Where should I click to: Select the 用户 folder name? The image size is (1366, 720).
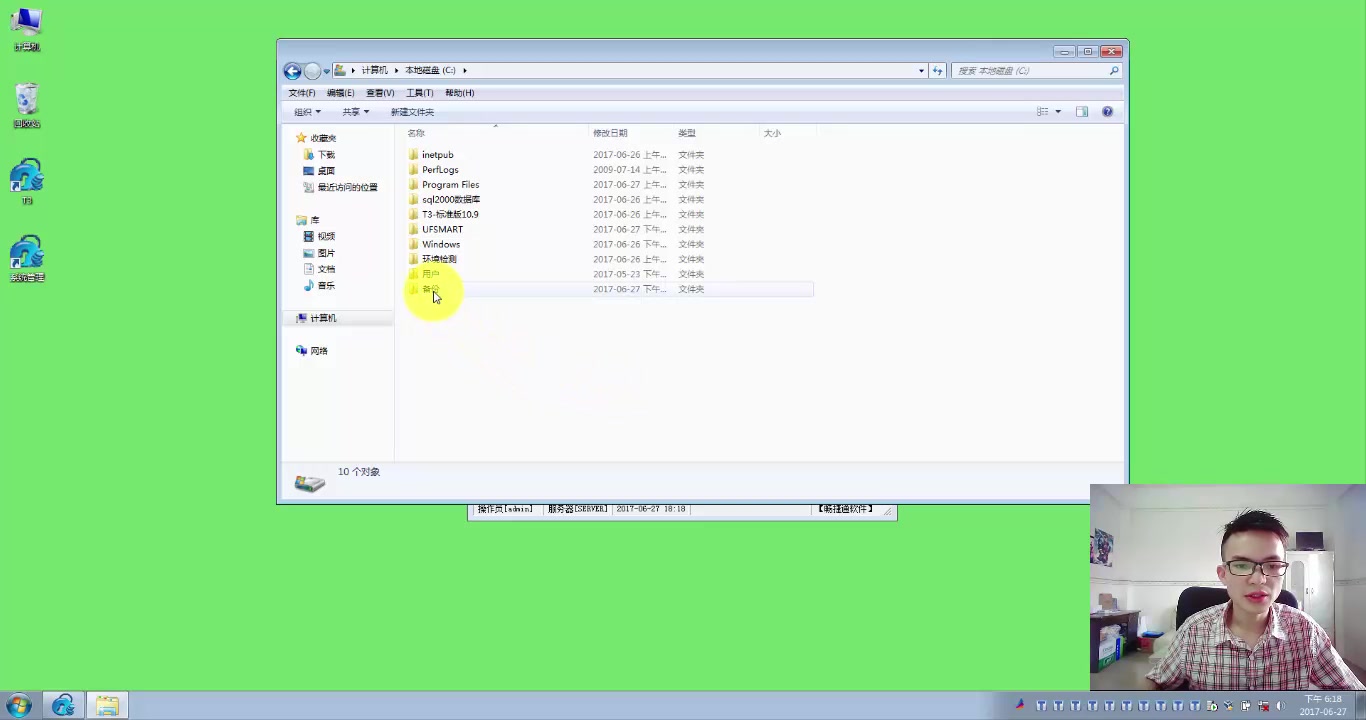(x=431, y=274)
